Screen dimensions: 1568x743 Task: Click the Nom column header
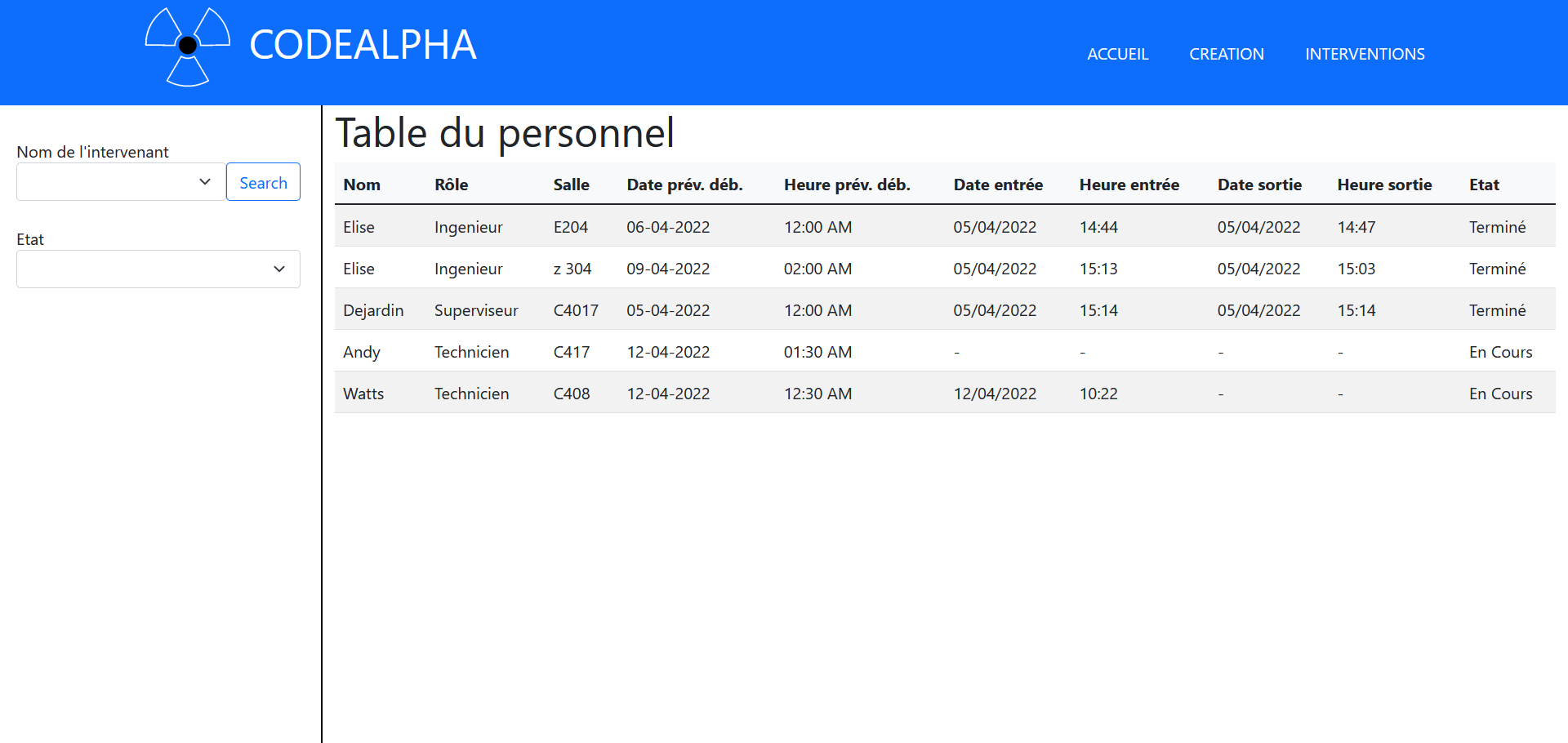tap(362, 185)
